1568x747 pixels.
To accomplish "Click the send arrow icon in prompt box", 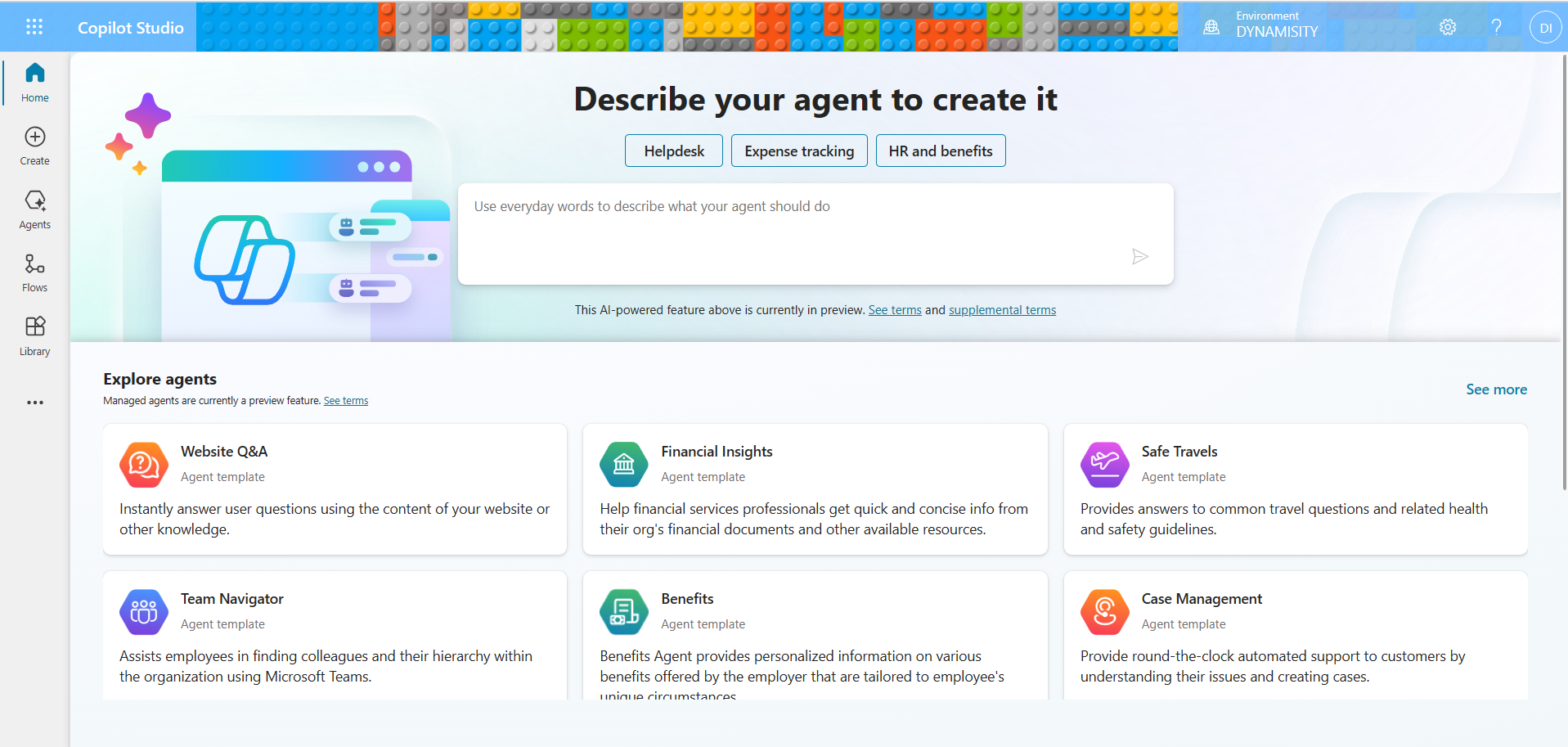I will tap(1140, 257).
